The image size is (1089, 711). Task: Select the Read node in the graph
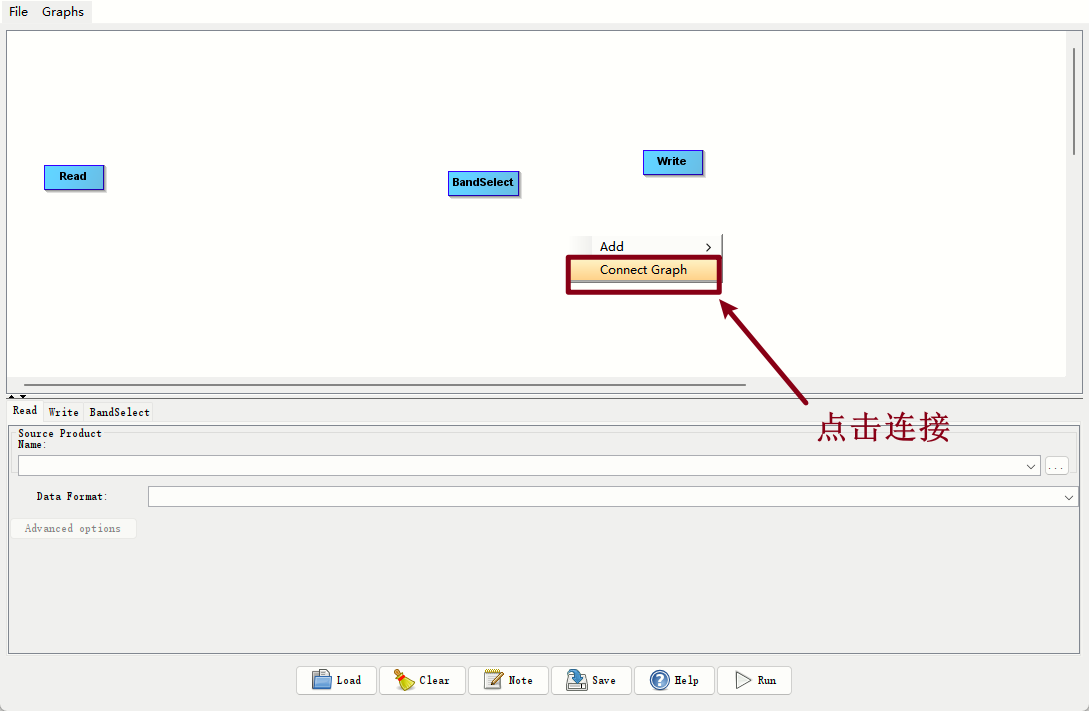[x=73, y=176]
